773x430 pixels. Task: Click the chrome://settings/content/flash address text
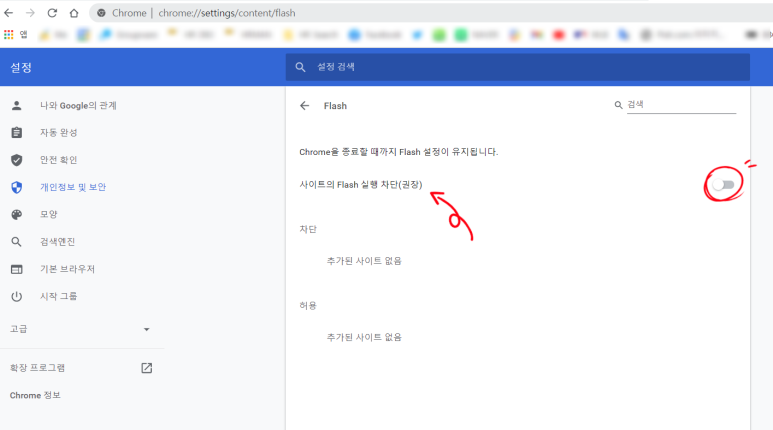[227, 13]
